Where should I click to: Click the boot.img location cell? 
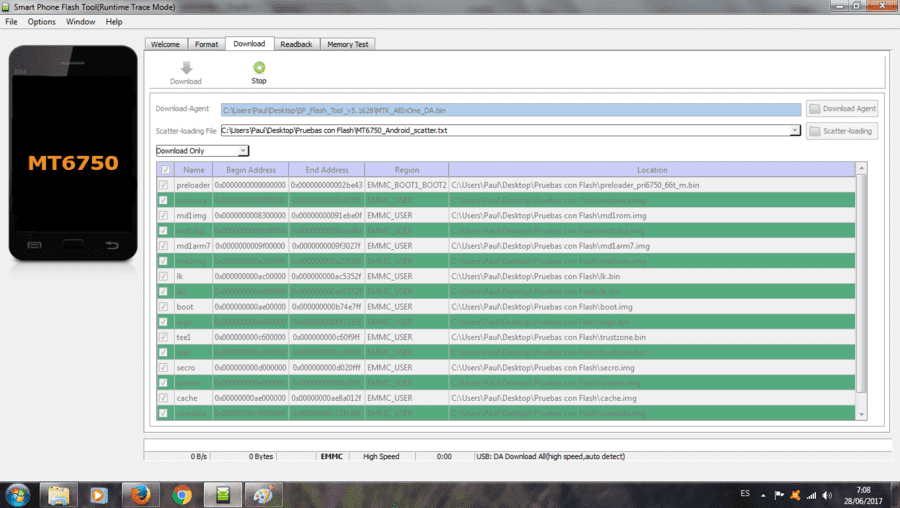point(652,307)
